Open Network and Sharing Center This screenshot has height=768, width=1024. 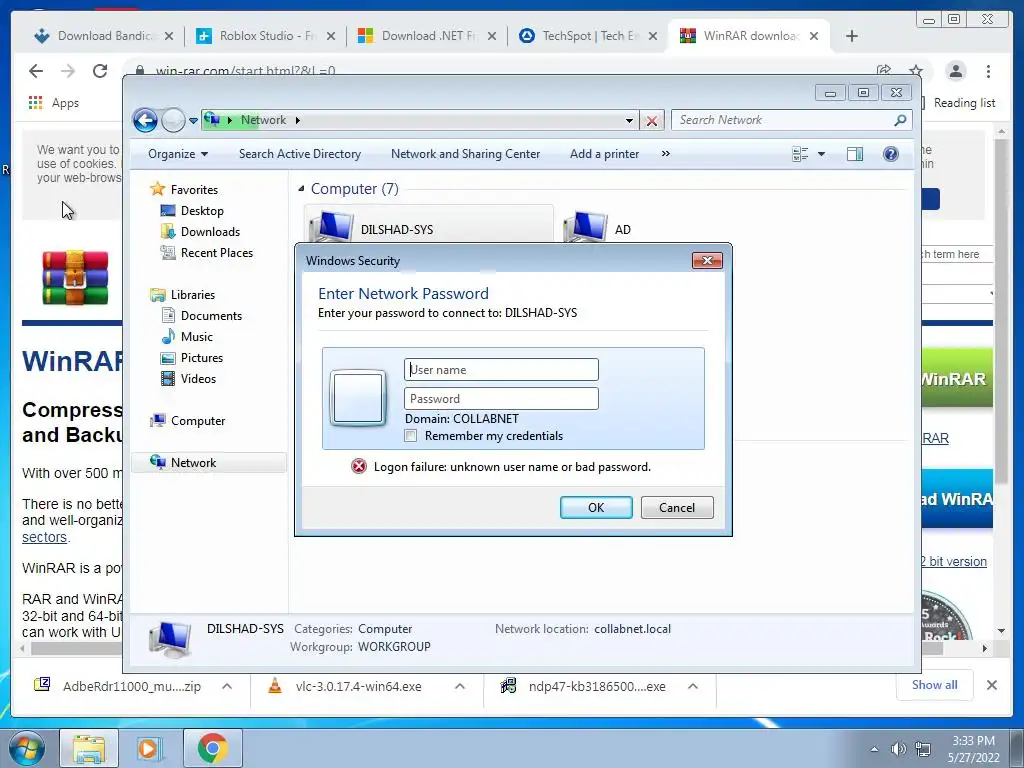465,154
